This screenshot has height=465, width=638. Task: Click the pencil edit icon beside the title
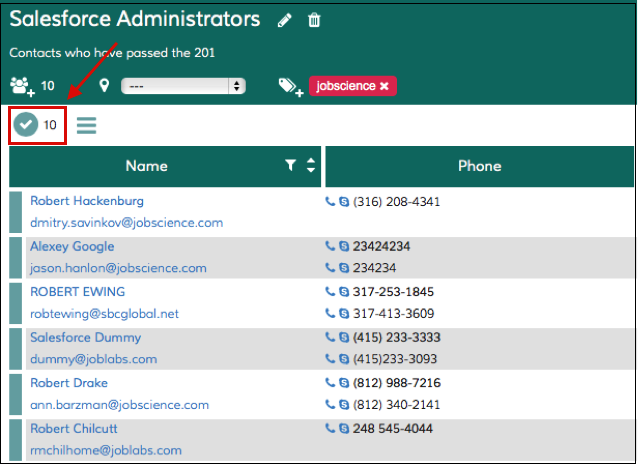pyautogui.click(x=284, y=20)
